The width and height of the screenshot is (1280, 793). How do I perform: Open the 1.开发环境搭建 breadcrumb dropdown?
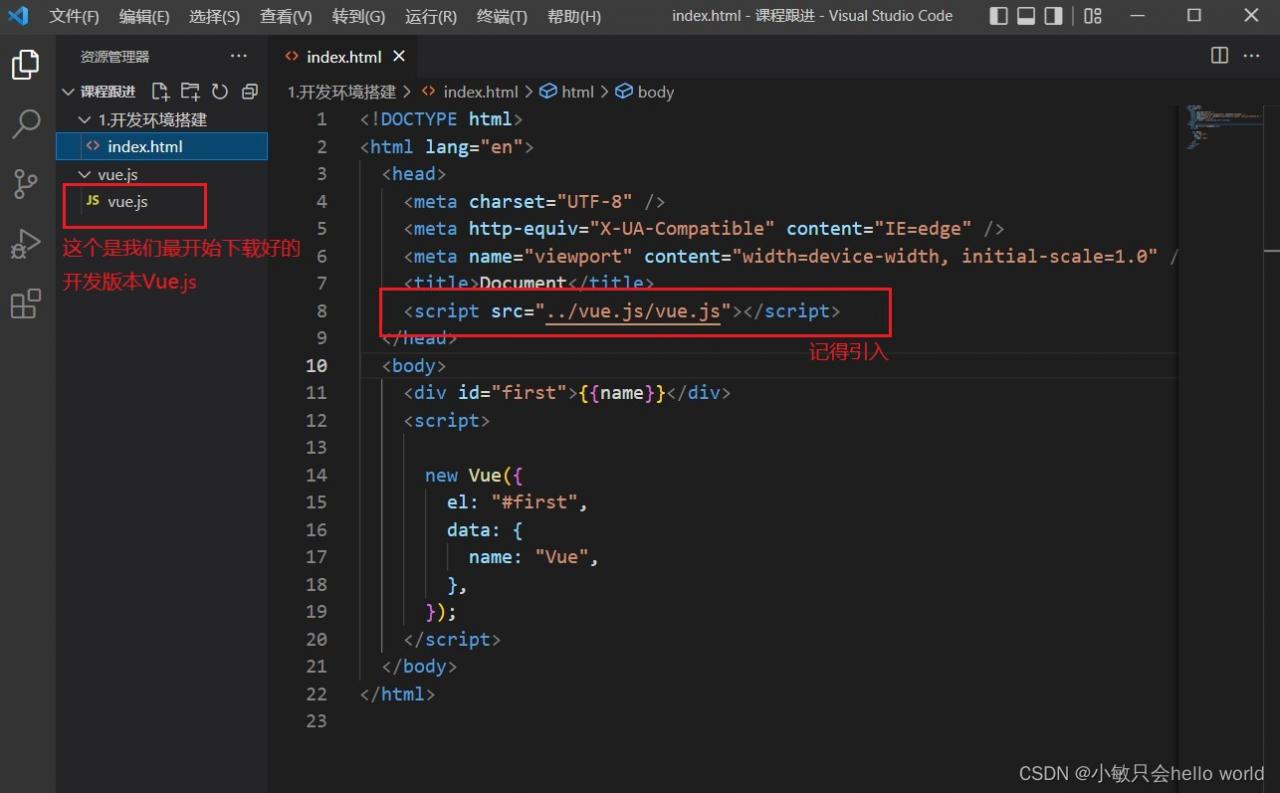(342, 92)
